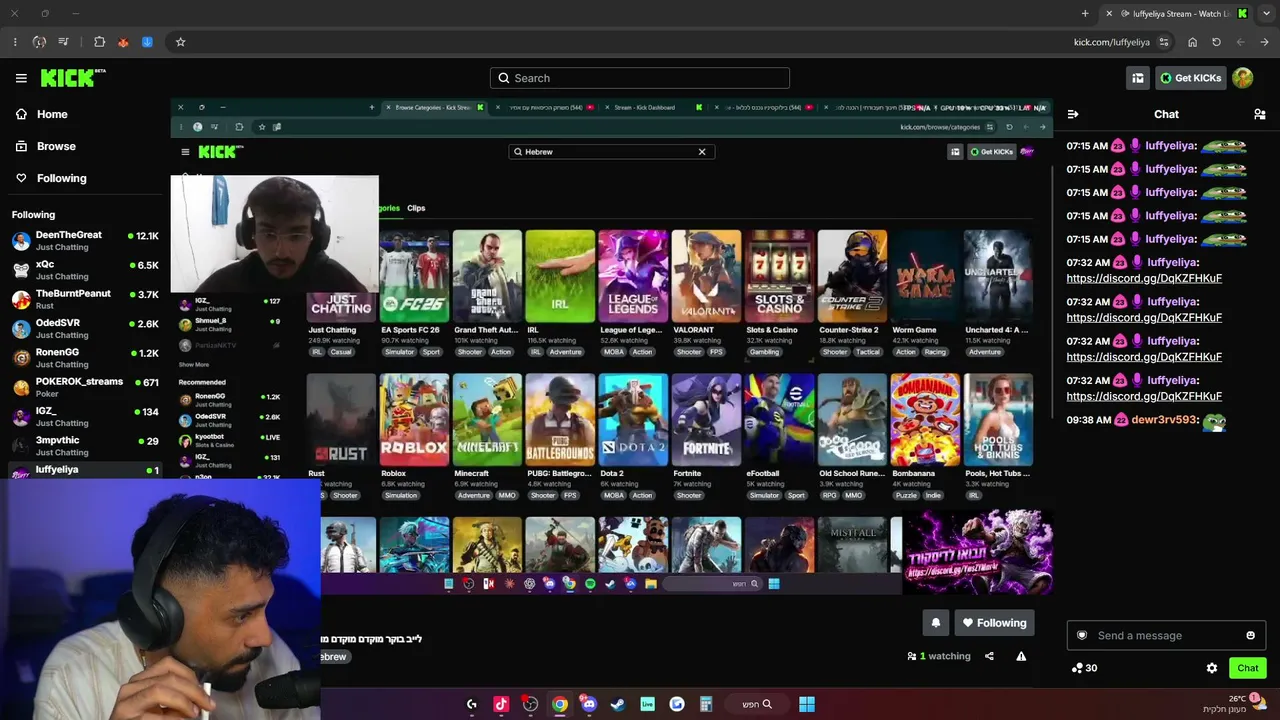This screenshot has height=720, width=1280.
Task: Select luffyeliya in the Following list
Action: pos(85,470)
